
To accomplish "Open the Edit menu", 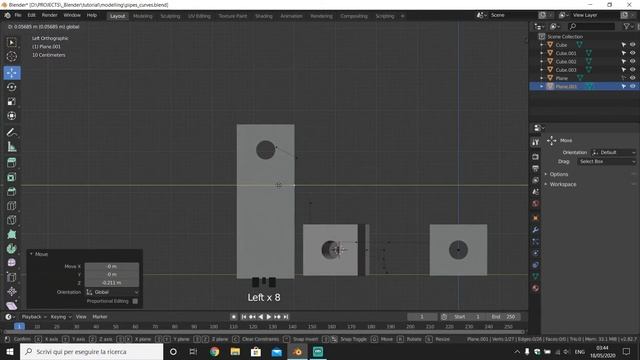I will pos(31,15).
